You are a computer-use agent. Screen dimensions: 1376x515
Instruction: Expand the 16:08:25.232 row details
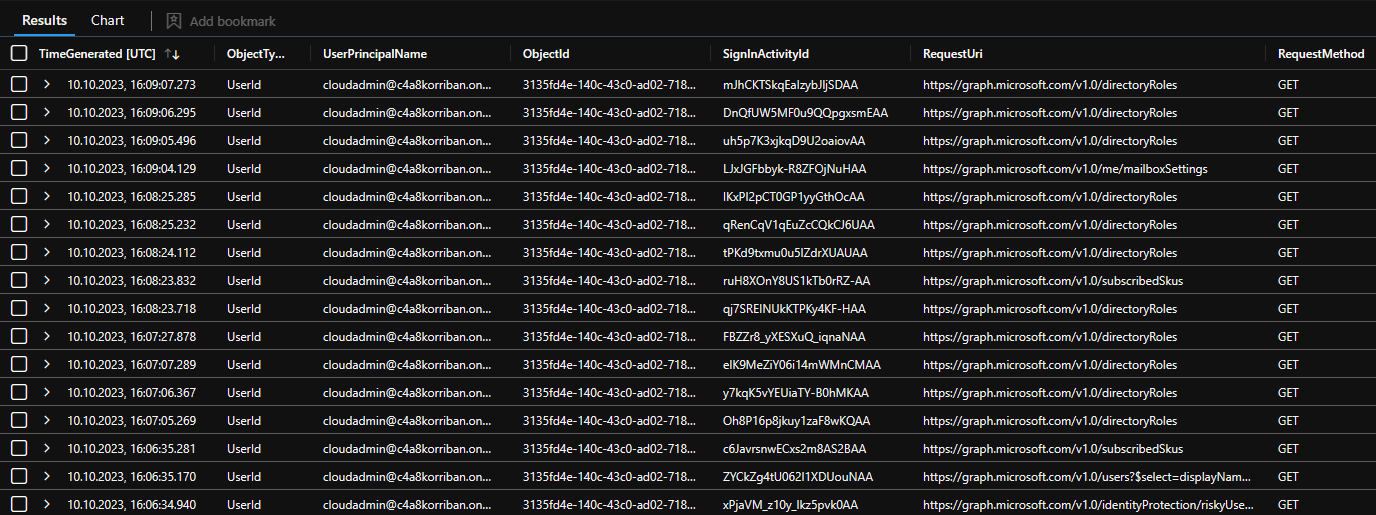pyautogui.click(x=46, y=225)
